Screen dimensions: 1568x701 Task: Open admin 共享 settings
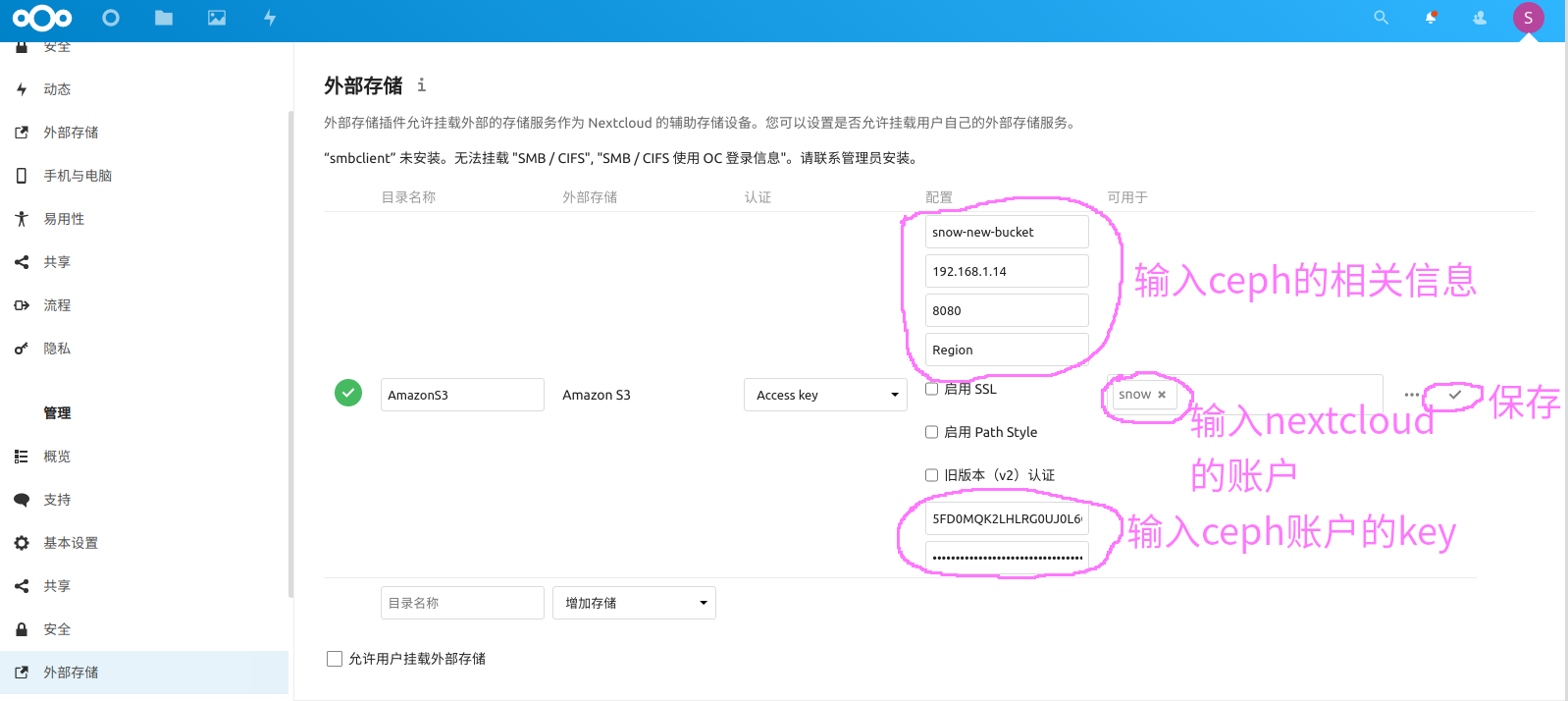pyautogui.click(x=57, y=586)
